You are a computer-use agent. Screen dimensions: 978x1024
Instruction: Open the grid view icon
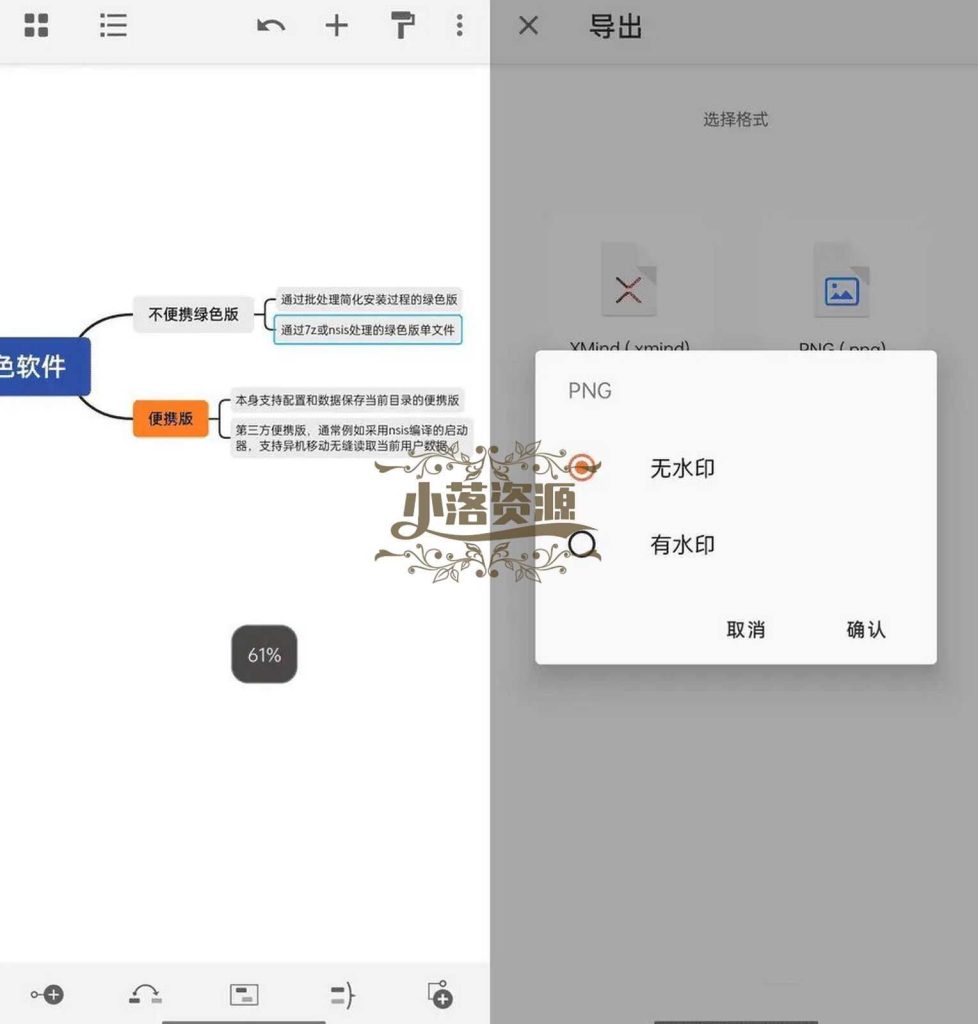pos(36,25)
